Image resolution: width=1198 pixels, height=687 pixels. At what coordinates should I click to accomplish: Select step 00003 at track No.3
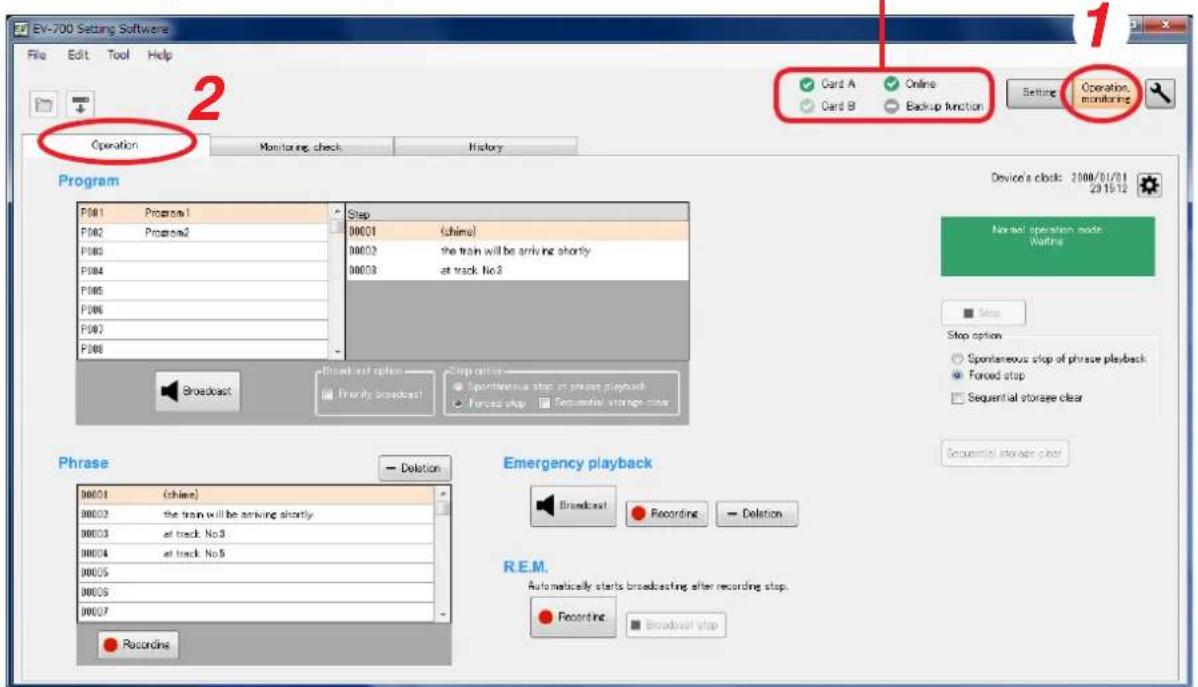[517, 271]
